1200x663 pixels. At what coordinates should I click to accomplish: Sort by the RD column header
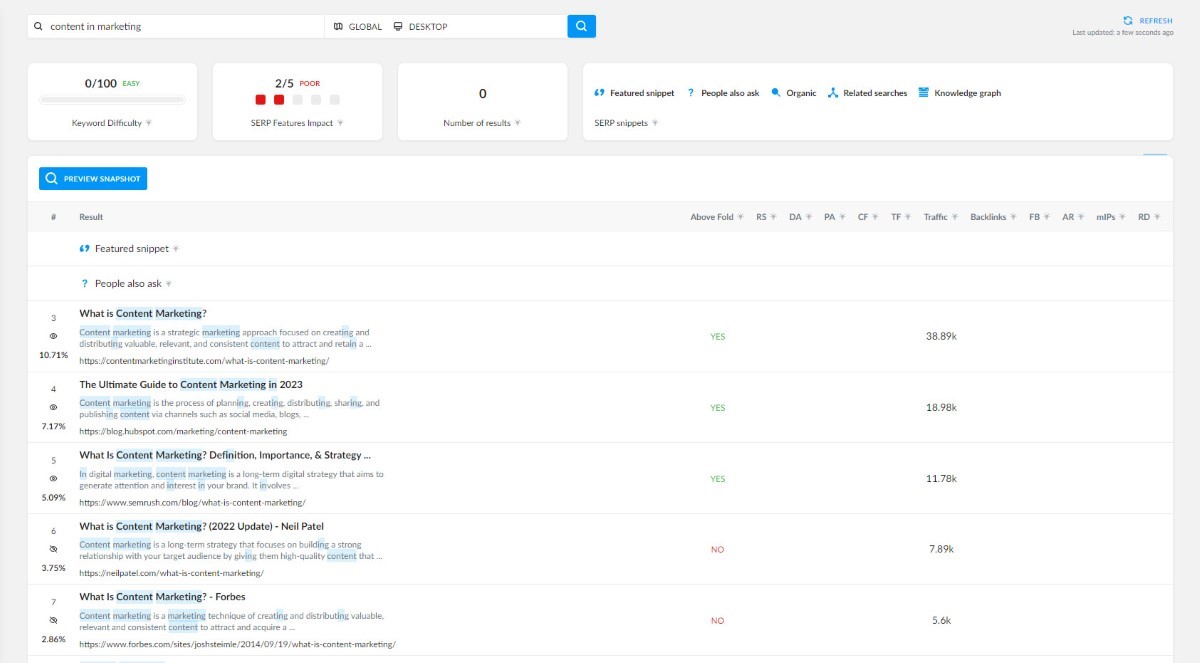[1149, 217]
